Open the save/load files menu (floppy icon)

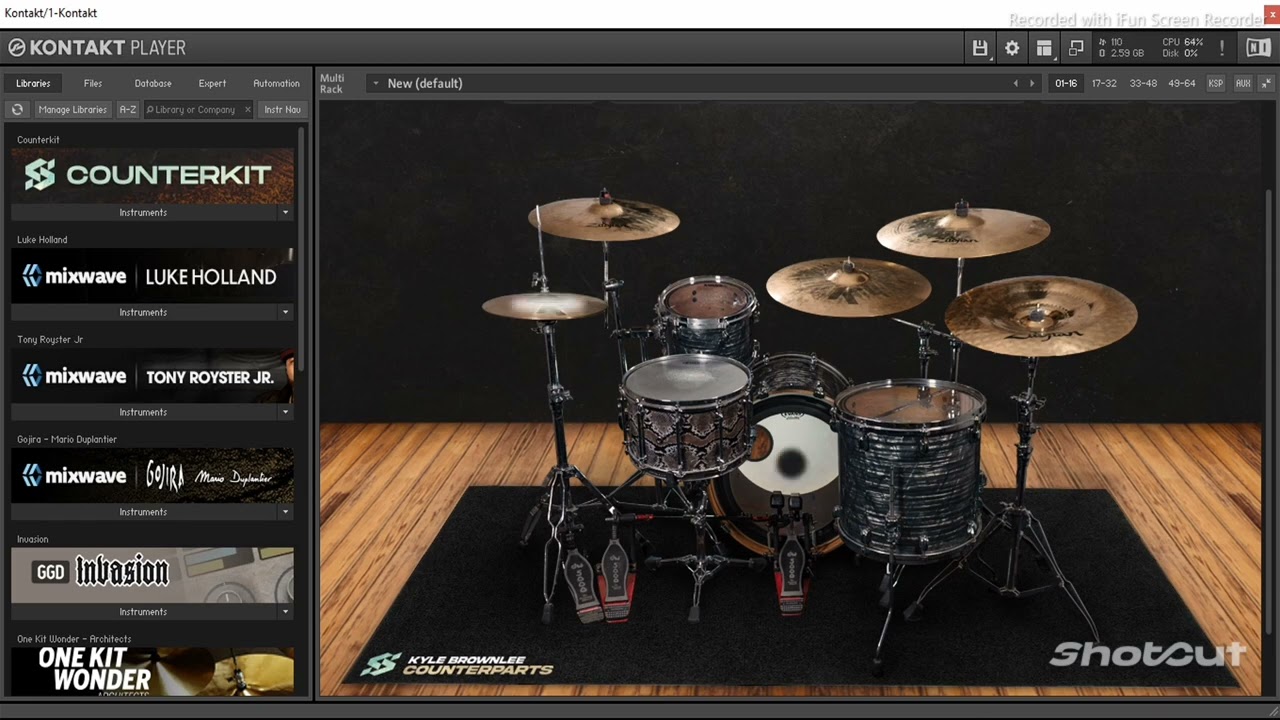click(x=980, y=48)
